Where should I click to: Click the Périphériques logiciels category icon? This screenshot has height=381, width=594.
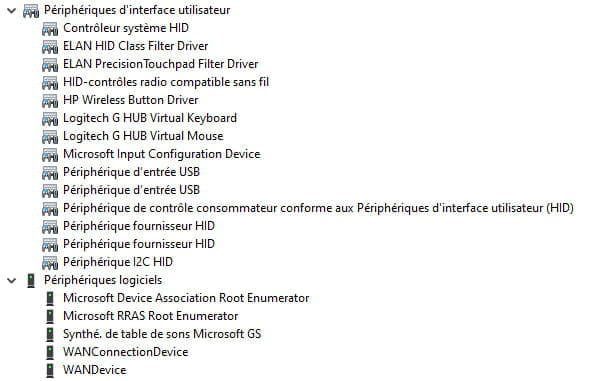31,281
